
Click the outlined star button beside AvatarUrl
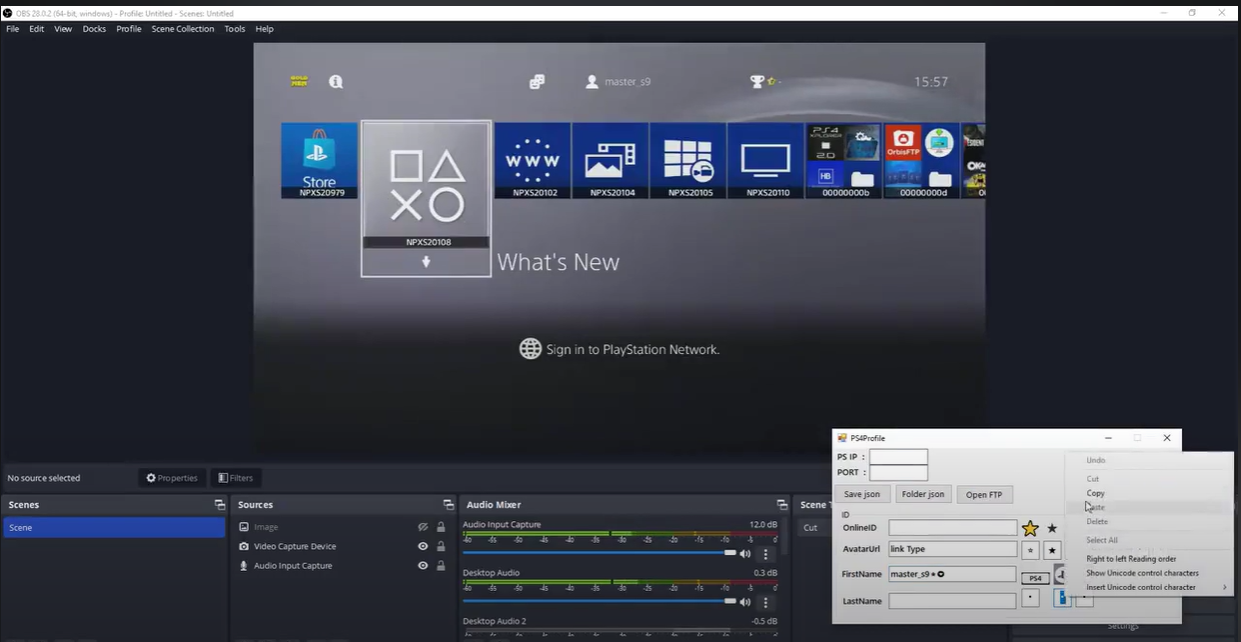point(1030,550)
